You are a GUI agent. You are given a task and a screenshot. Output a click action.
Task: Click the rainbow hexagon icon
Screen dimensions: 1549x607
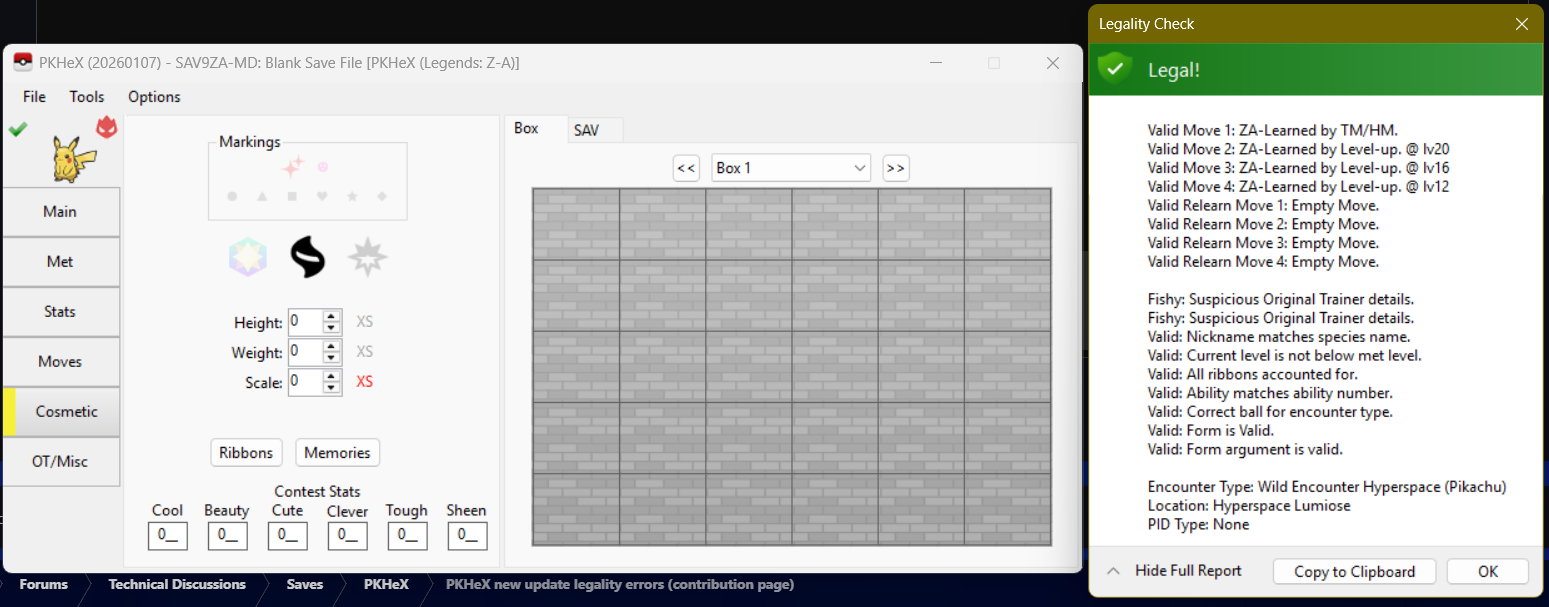tap(247, 259)
